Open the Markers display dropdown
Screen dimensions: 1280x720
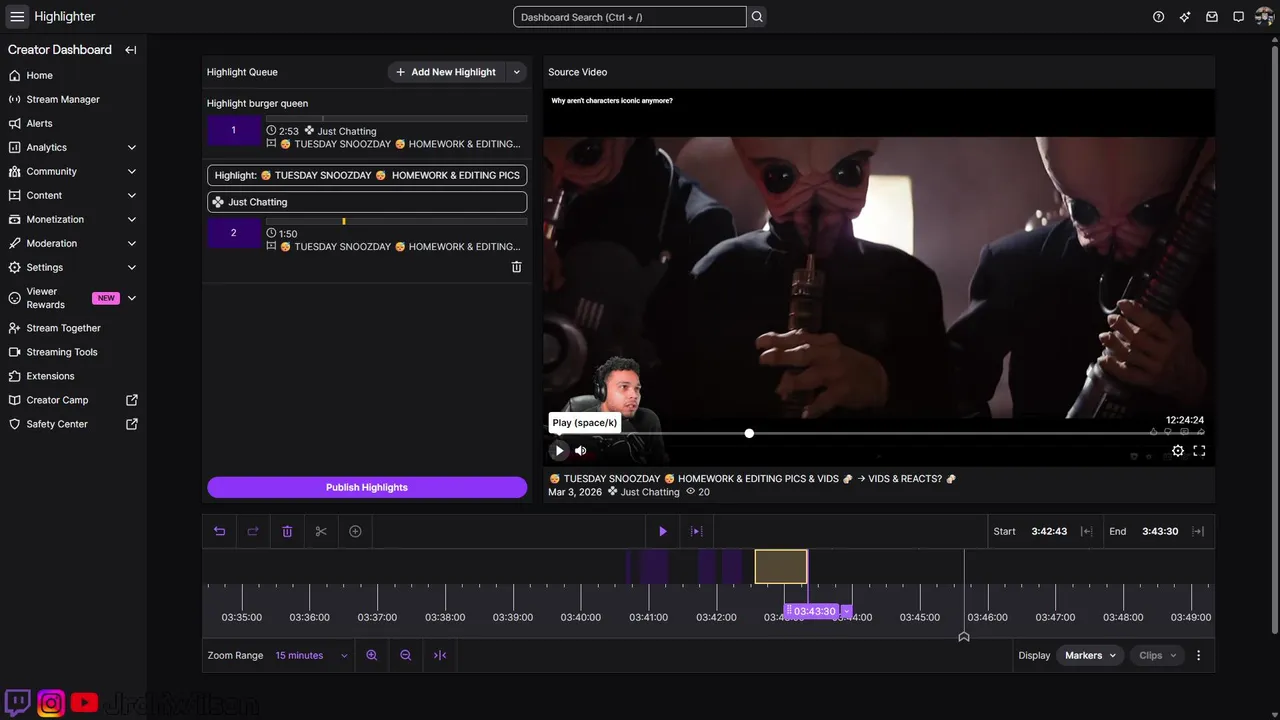1090,655
